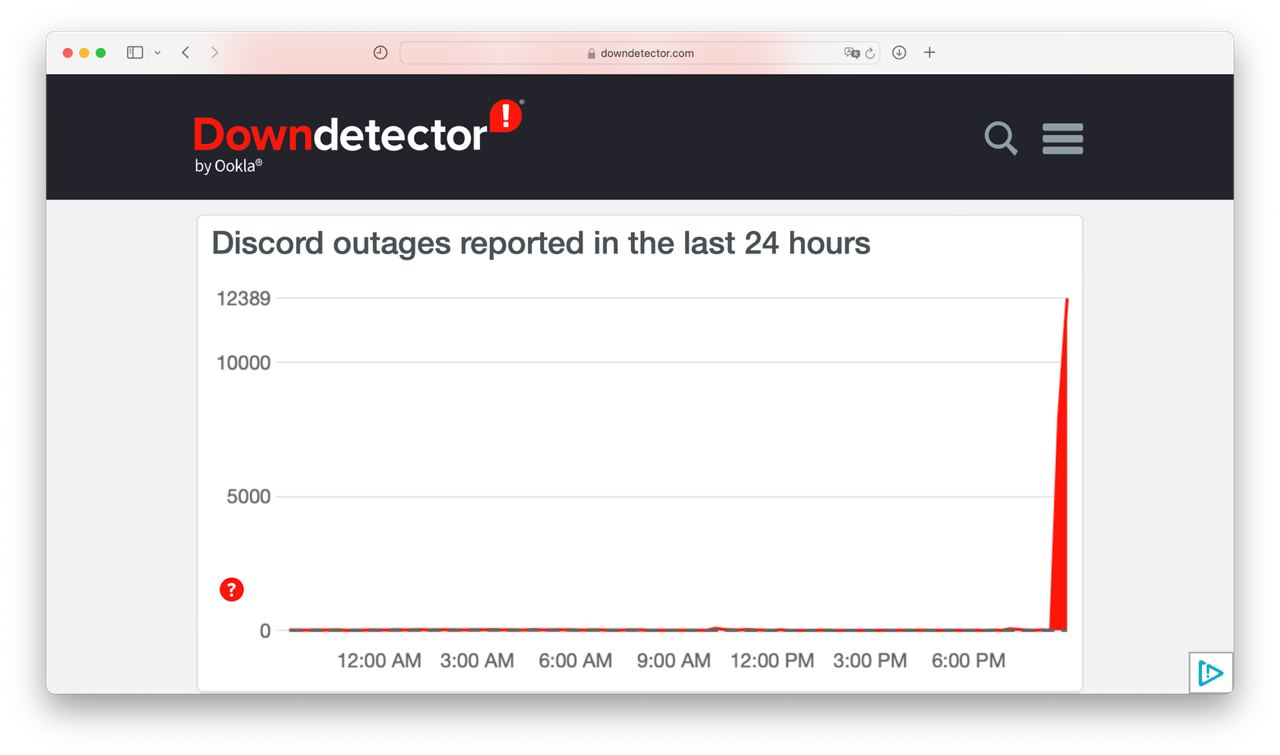This screenshot has width=1280, height=755.
Task: Click the 12389 peak value label
Action: 243,298
